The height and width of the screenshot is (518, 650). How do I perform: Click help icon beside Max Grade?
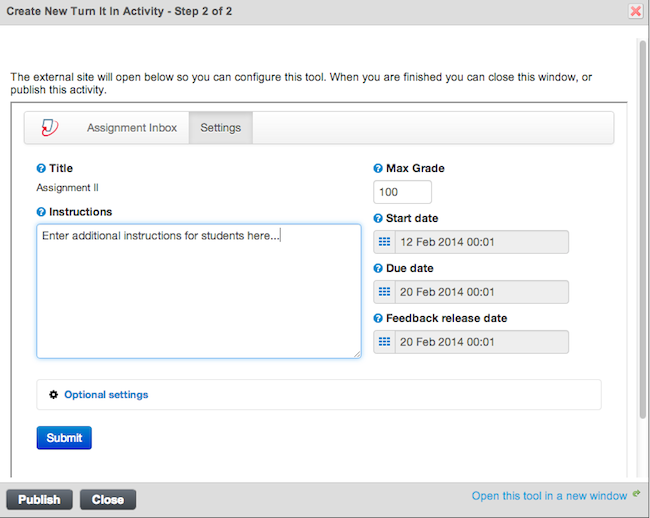[378, 168]
